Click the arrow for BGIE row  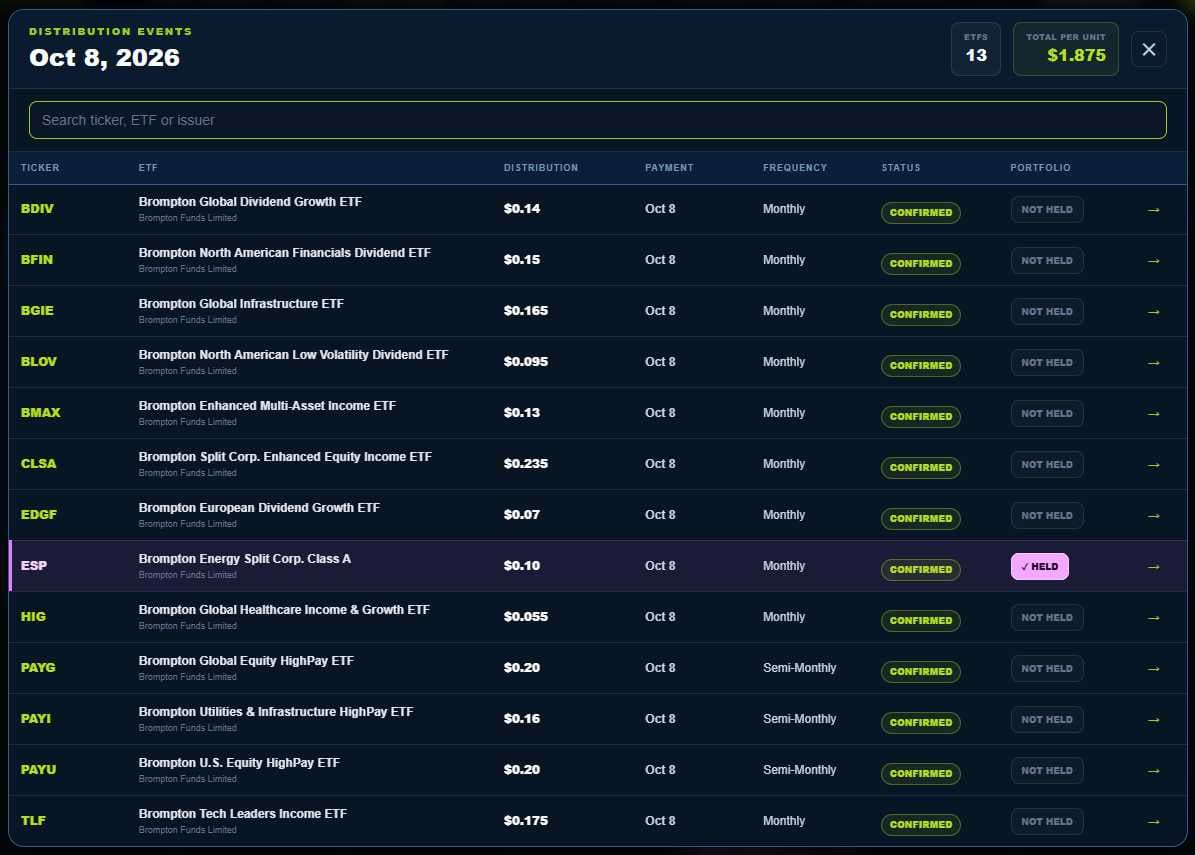[1153, 312]
